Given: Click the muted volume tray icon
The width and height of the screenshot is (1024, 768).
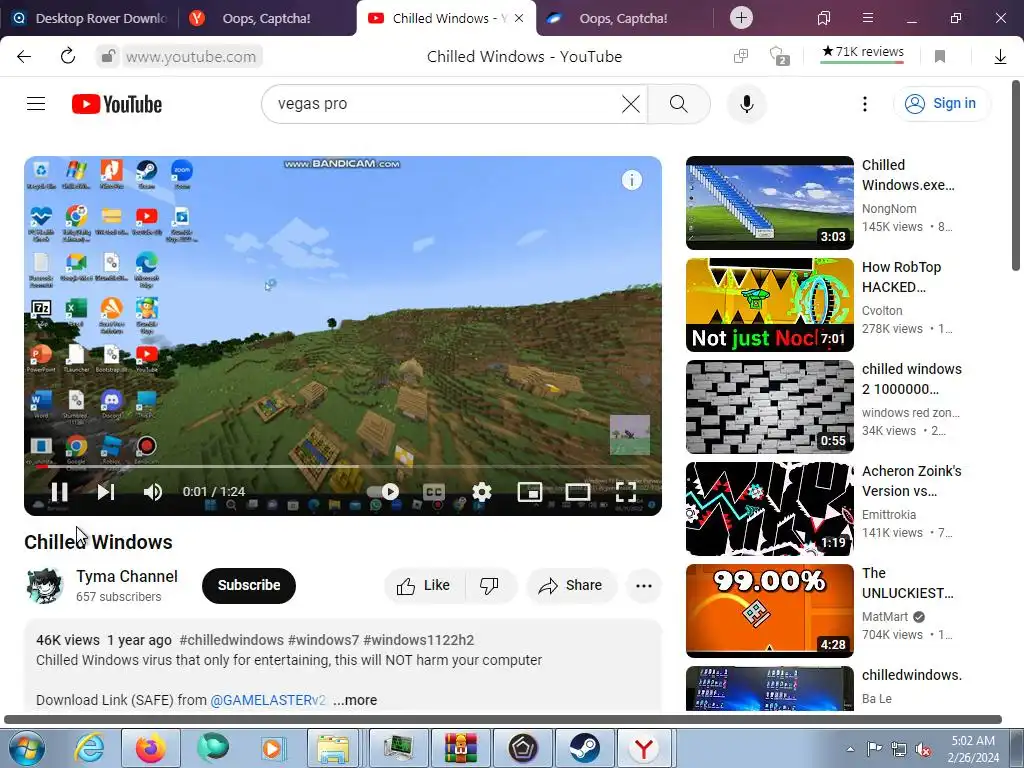Looking at the screenshot, I should [923, 749].
